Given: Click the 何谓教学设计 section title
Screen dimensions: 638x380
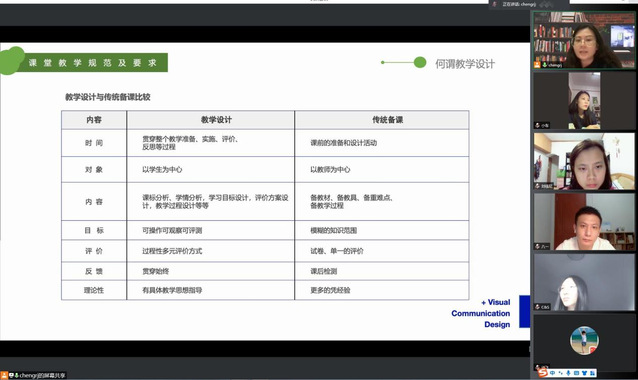Looking at the screenshot, I should tap(465, 63).
